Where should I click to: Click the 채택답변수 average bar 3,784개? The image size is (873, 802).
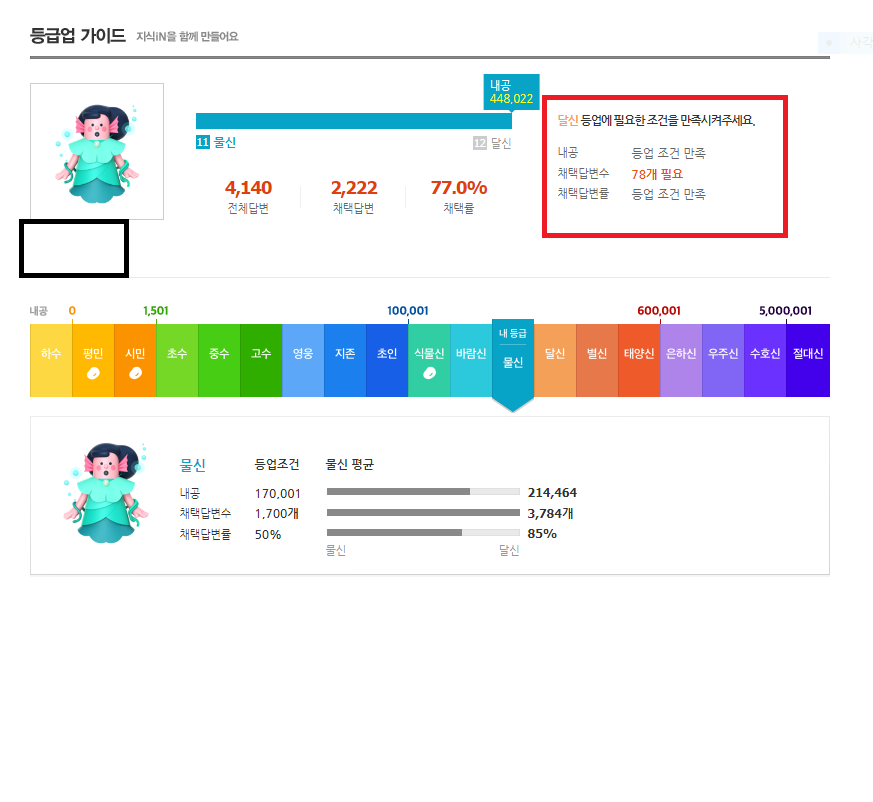tap(423, 512)
